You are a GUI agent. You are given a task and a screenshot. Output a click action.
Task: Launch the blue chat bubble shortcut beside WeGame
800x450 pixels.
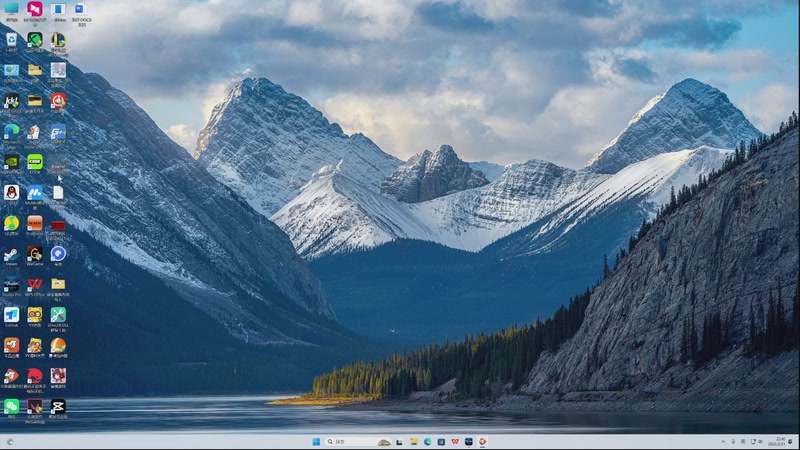coord(58,254)
